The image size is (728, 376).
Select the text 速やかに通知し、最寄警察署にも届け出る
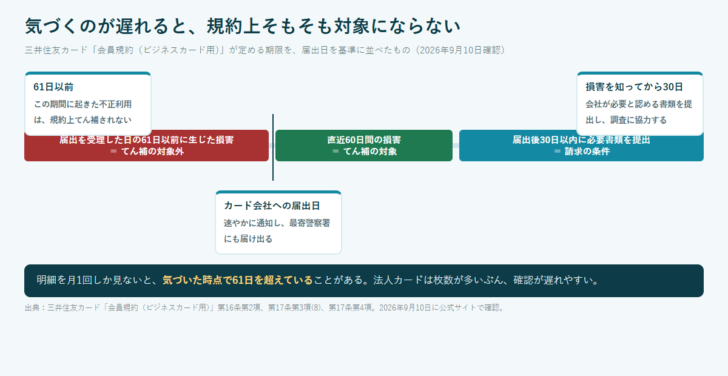tap(277, 231)
